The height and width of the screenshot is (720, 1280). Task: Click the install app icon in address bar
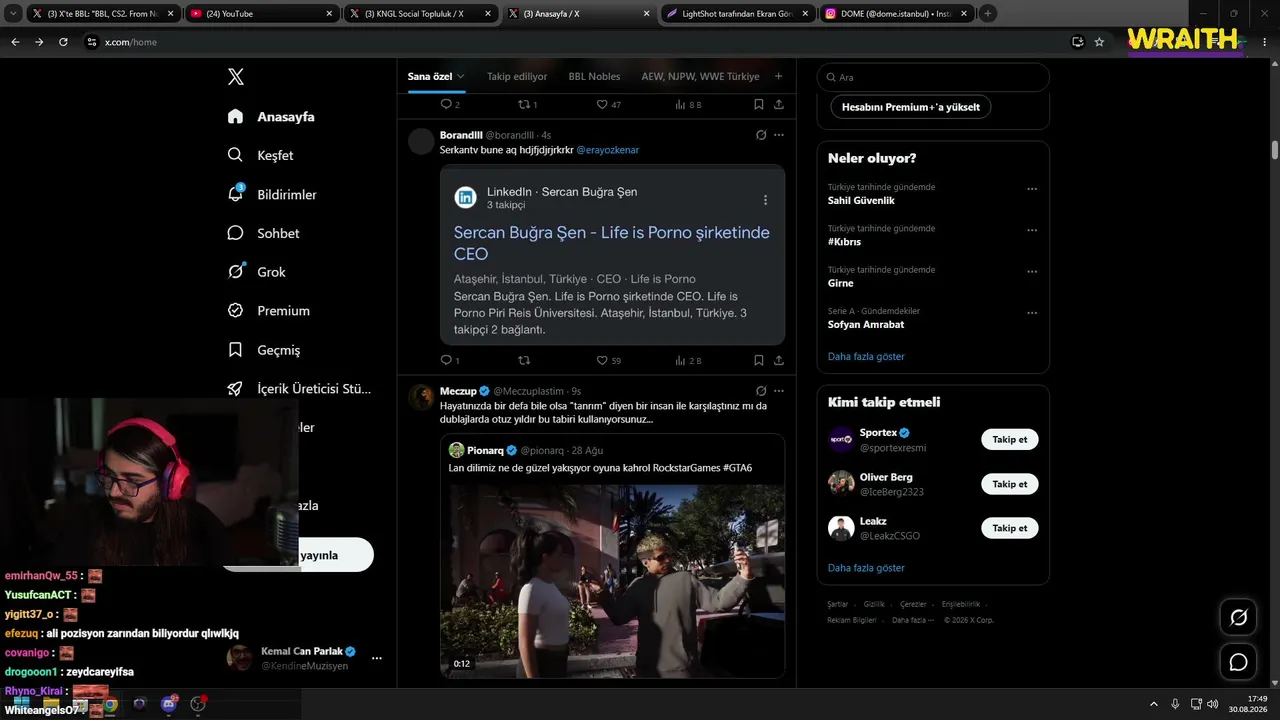pyautogui.click(x=1077, y=42)
